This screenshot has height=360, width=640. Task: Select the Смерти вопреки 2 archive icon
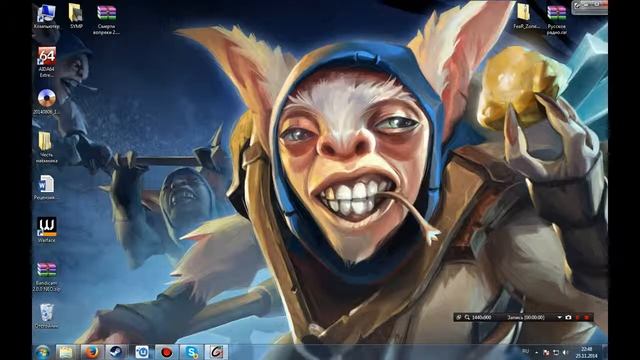tap(106, 19)
